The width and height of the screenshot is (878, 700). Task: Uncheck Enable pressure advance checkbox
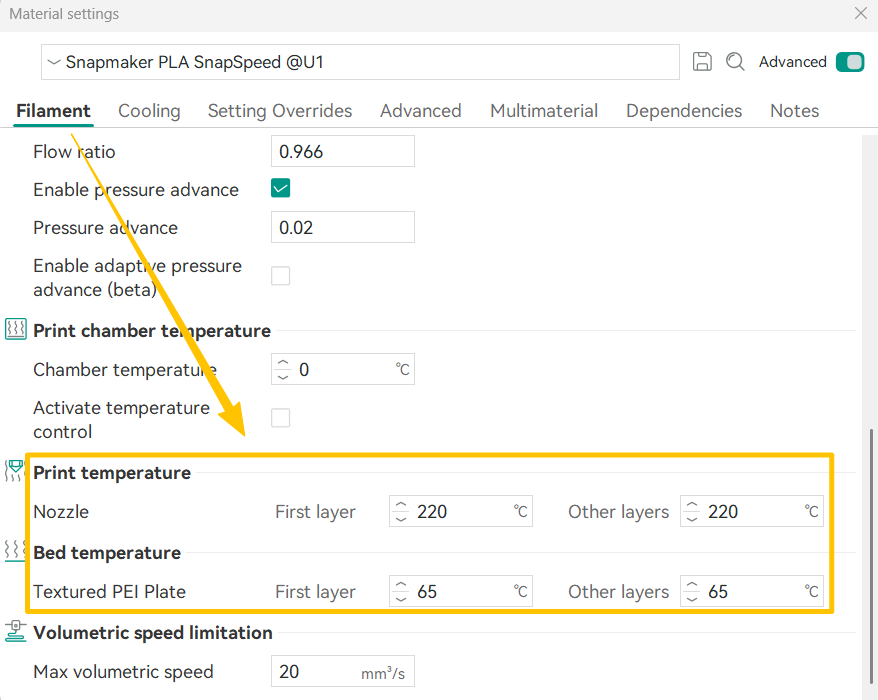click(x=281, y=189)
